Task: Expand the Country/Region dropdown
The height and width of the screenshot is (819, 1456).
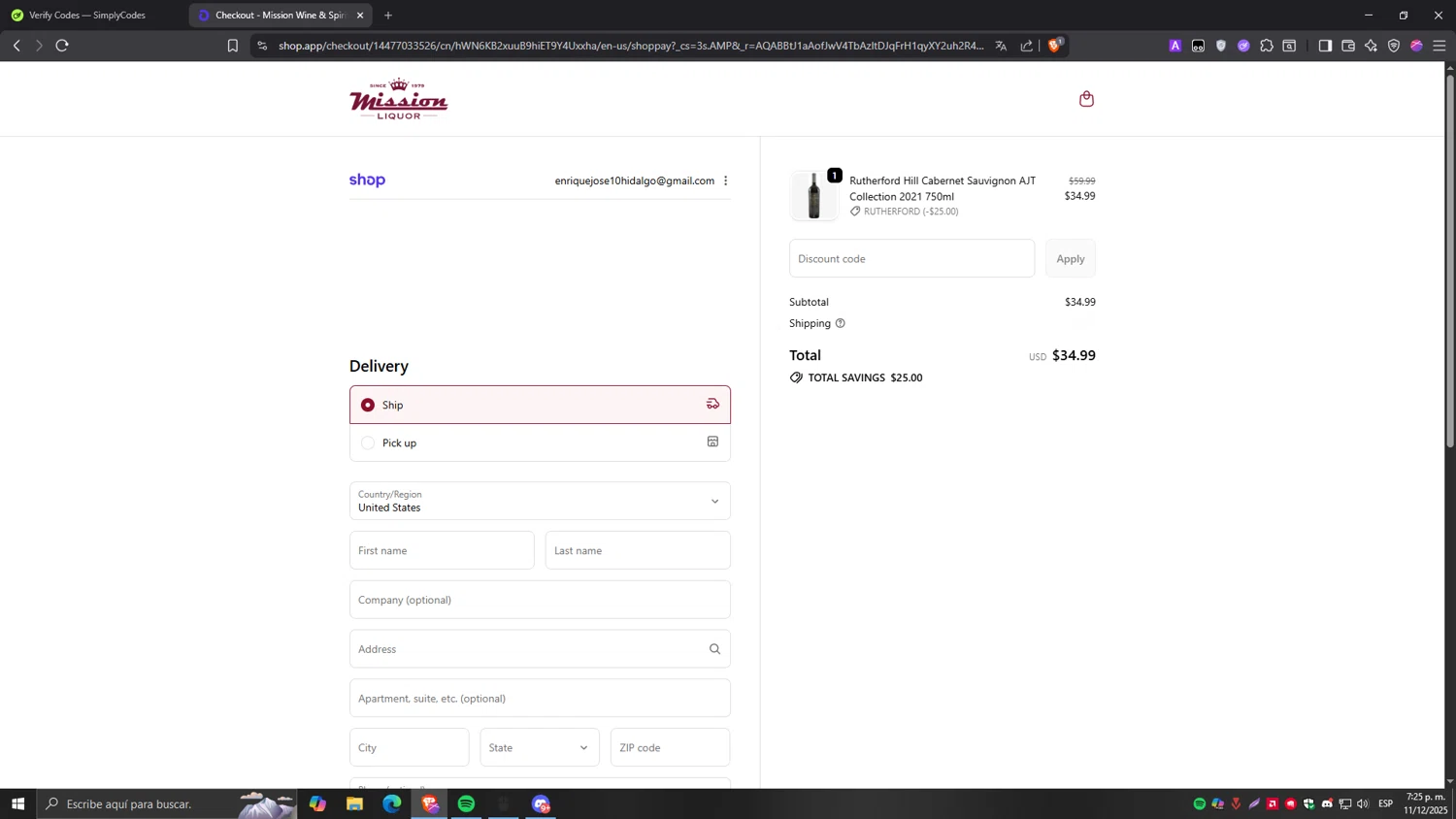Action: click(x=540, y=501)
